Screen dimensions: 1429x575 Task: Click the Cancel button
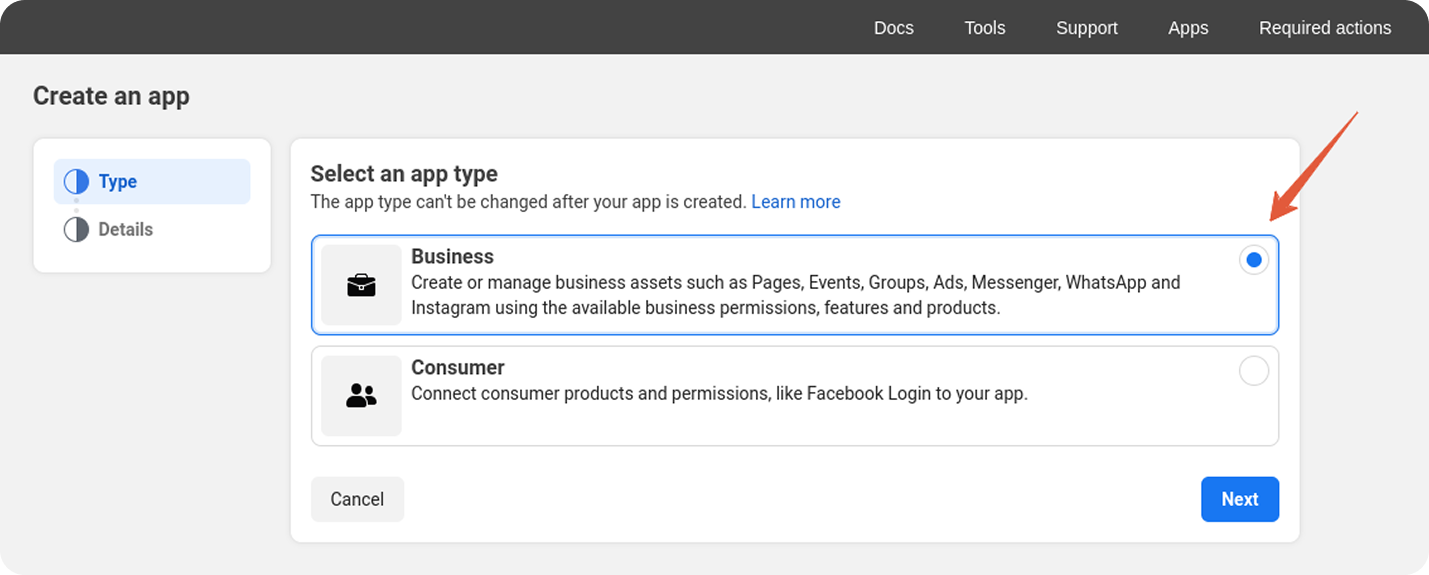point(357,499)
